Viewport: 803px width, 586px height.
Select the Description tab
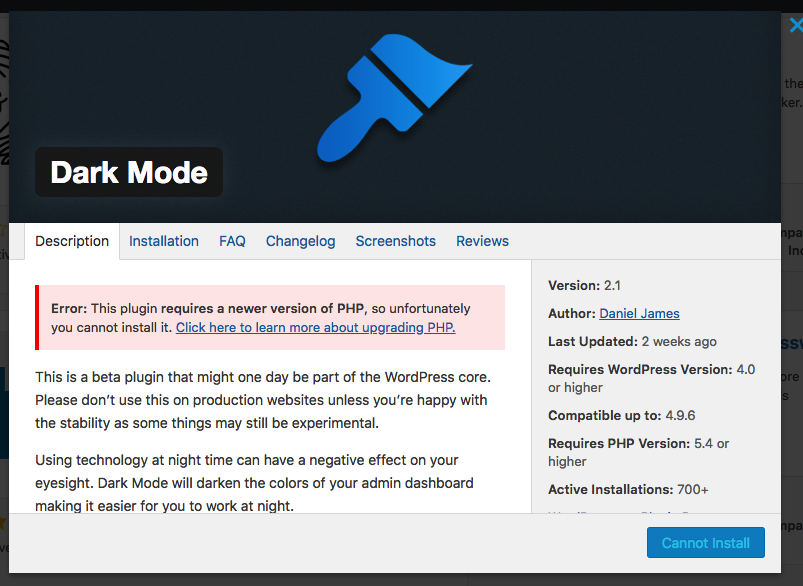pyautogui.click(x=72, y=241)
